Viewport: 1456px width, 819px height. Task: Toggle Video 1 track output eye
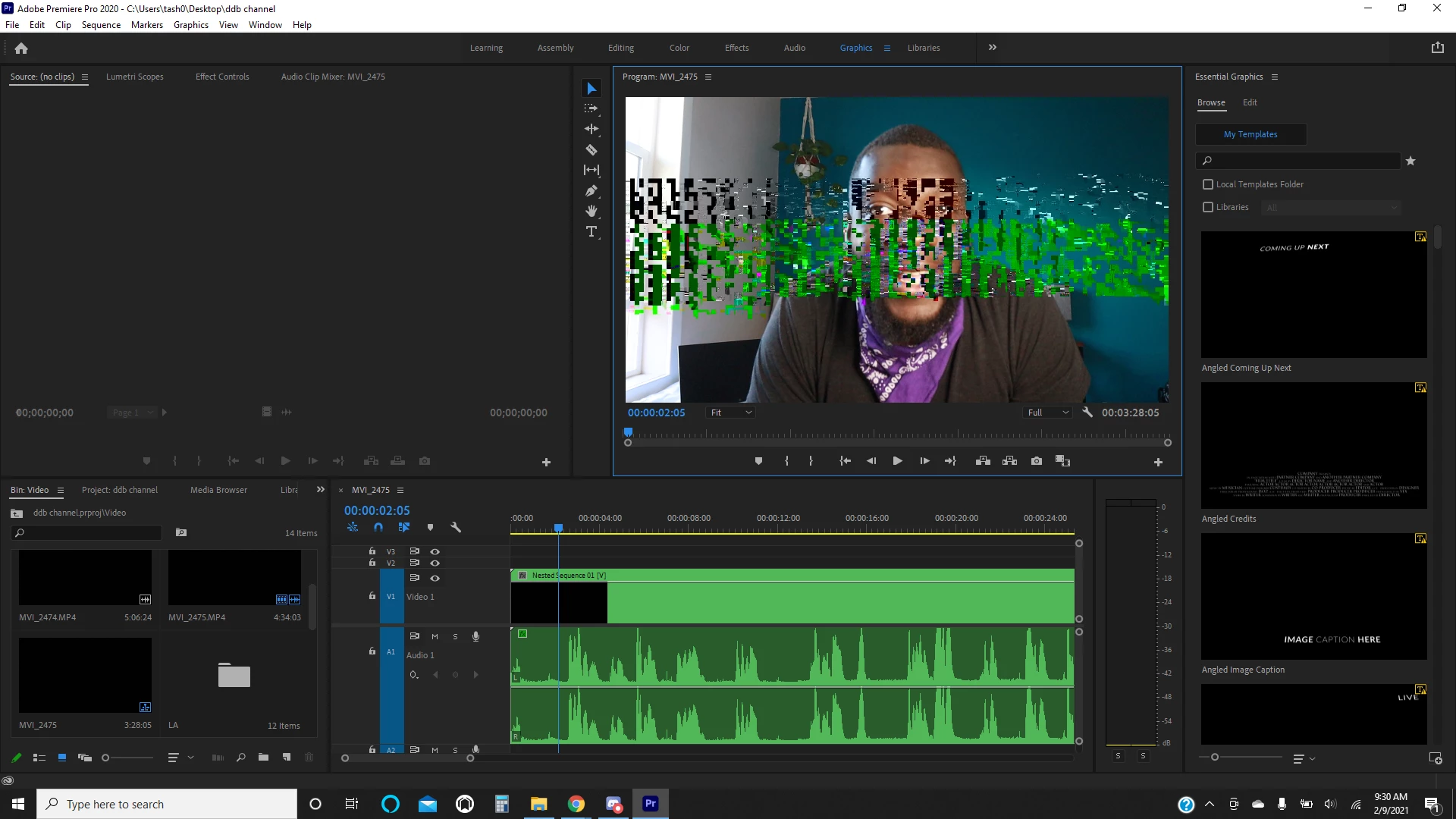[x=435, y=579]
